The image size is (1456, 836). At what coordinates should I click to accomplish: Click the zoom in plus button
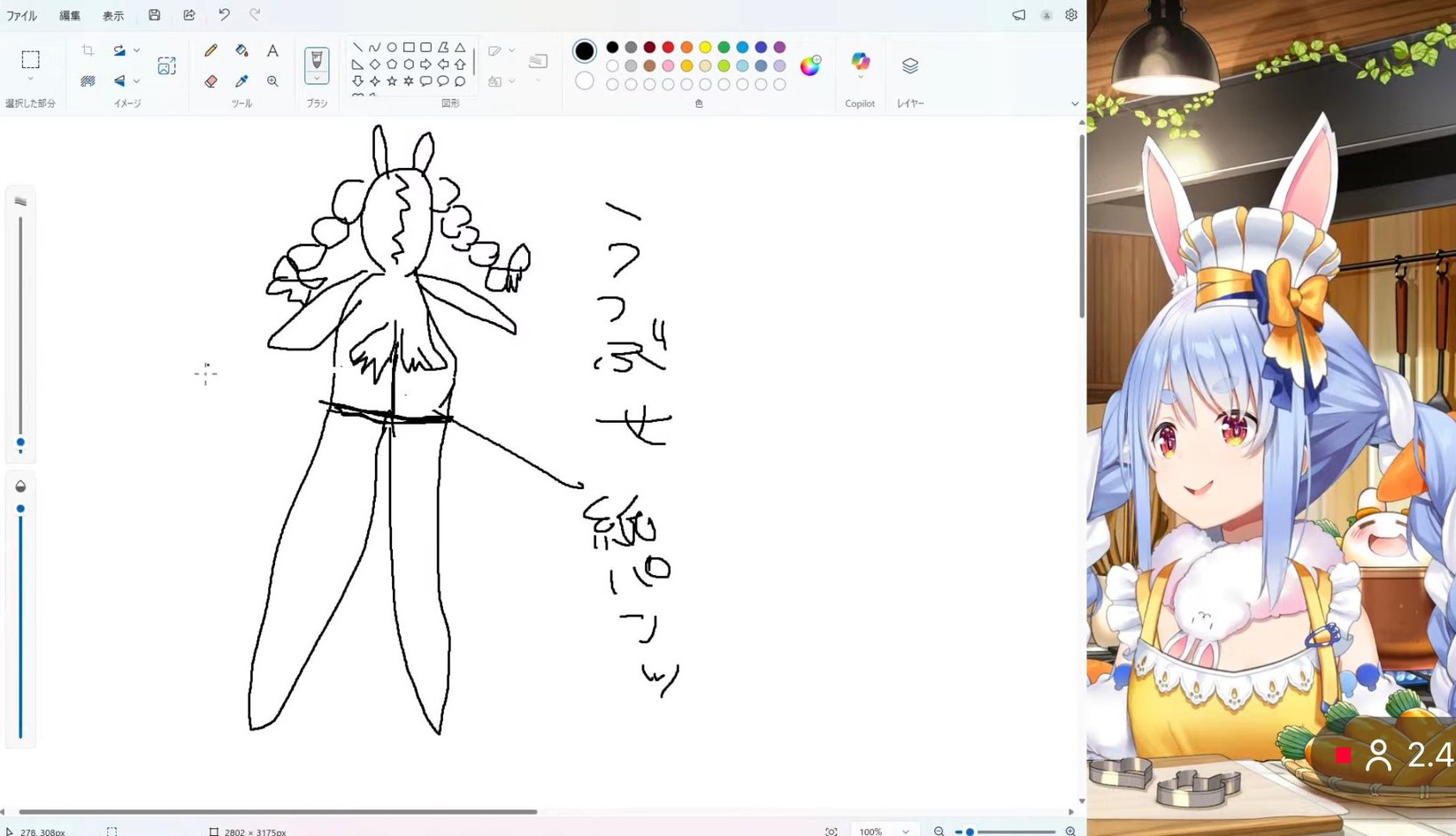click(x=1070, y=831)
